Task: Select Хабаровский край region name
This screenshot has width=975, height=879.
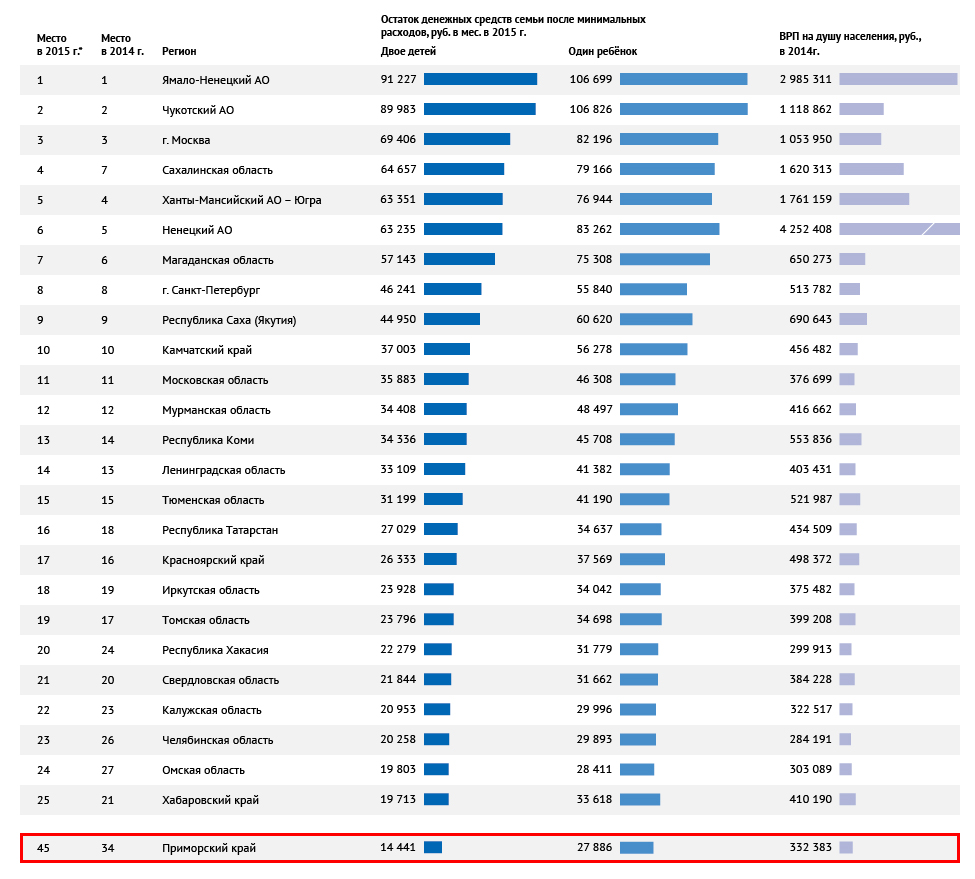Action: coord(210,800)
